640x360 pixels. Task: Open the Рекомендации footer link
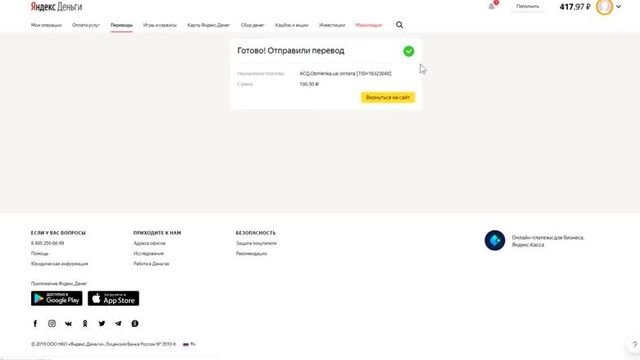251,253
